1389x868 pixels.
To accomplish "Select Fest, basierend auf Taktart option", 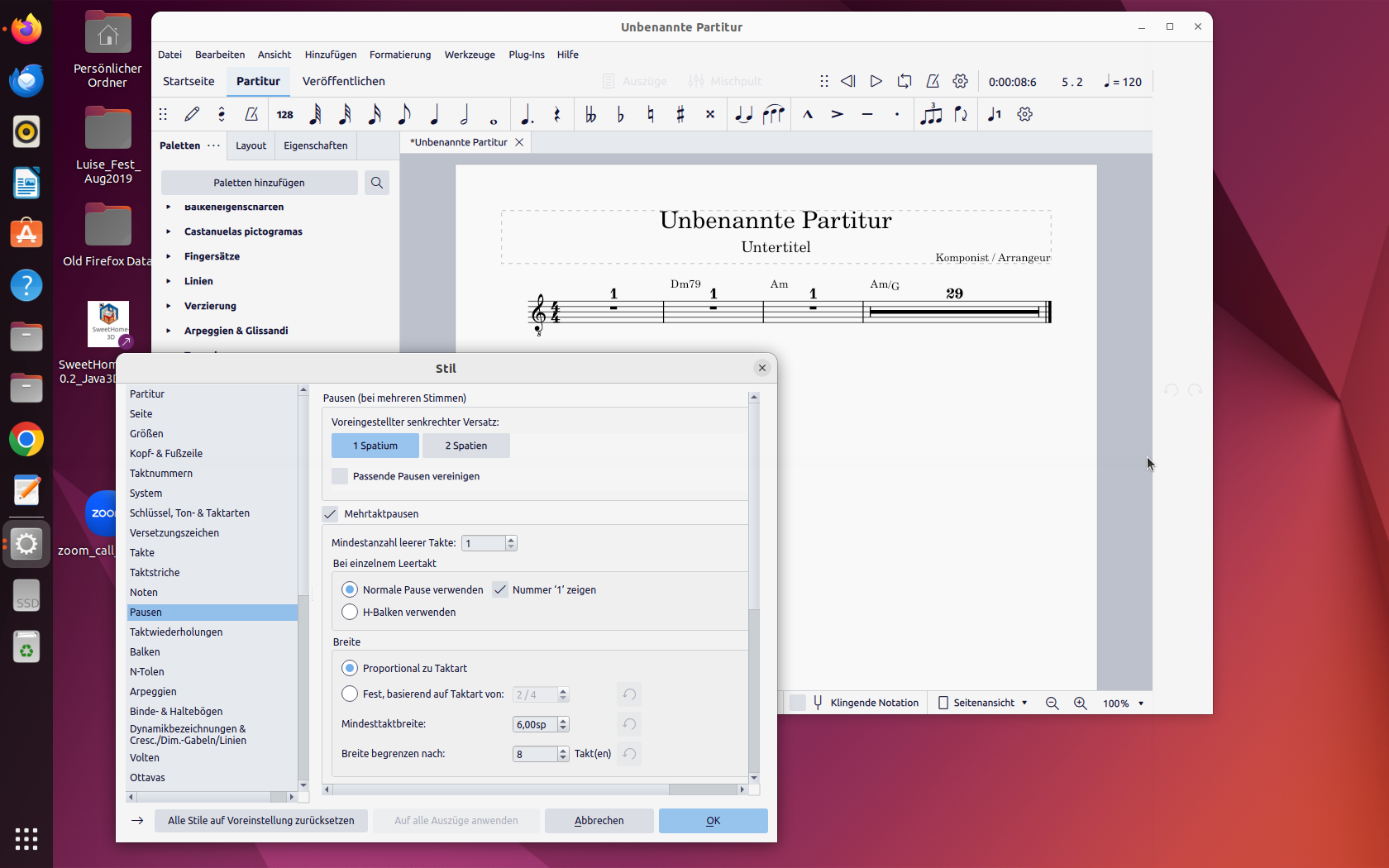I will click(x=350, y=694).
